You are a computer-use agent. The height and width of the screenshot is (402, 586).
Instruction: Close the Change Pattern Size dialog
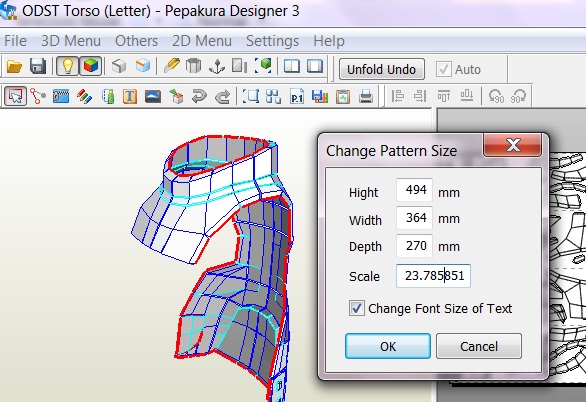click(513, 145)
